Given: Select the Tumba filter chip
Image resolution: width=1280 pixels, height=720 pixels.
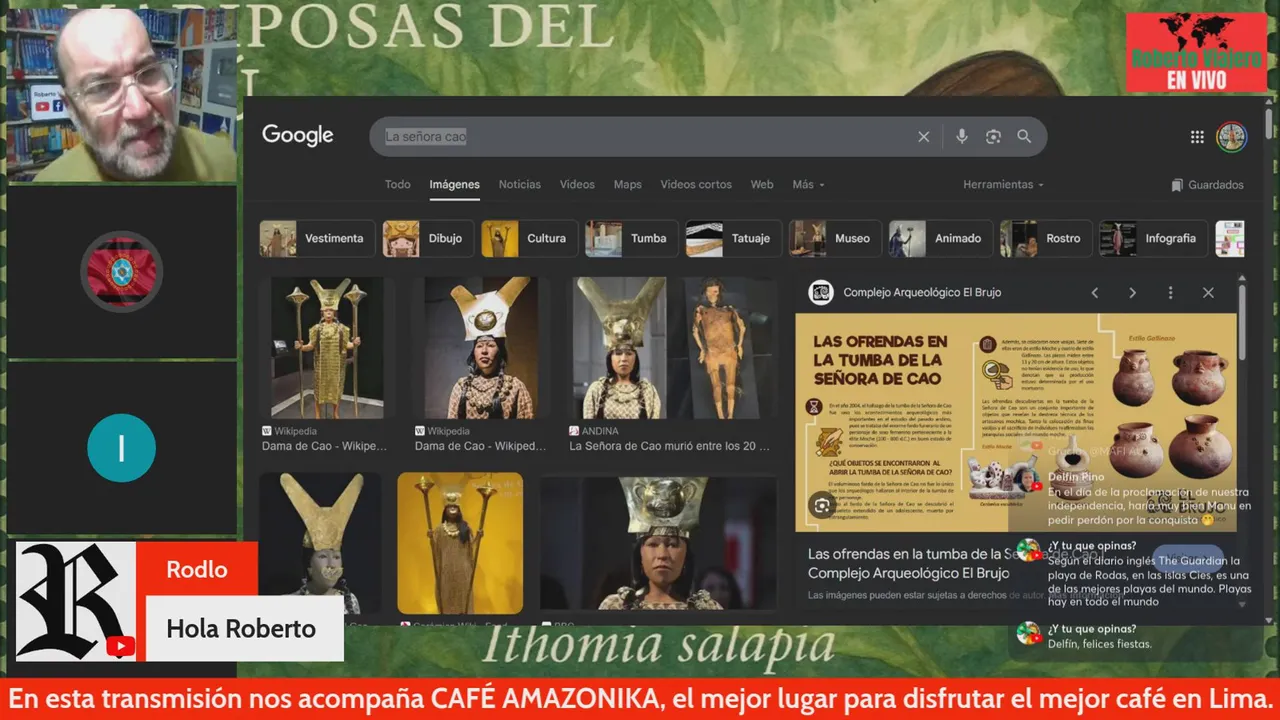Looking at the screenshot, I should coord(631,239).
